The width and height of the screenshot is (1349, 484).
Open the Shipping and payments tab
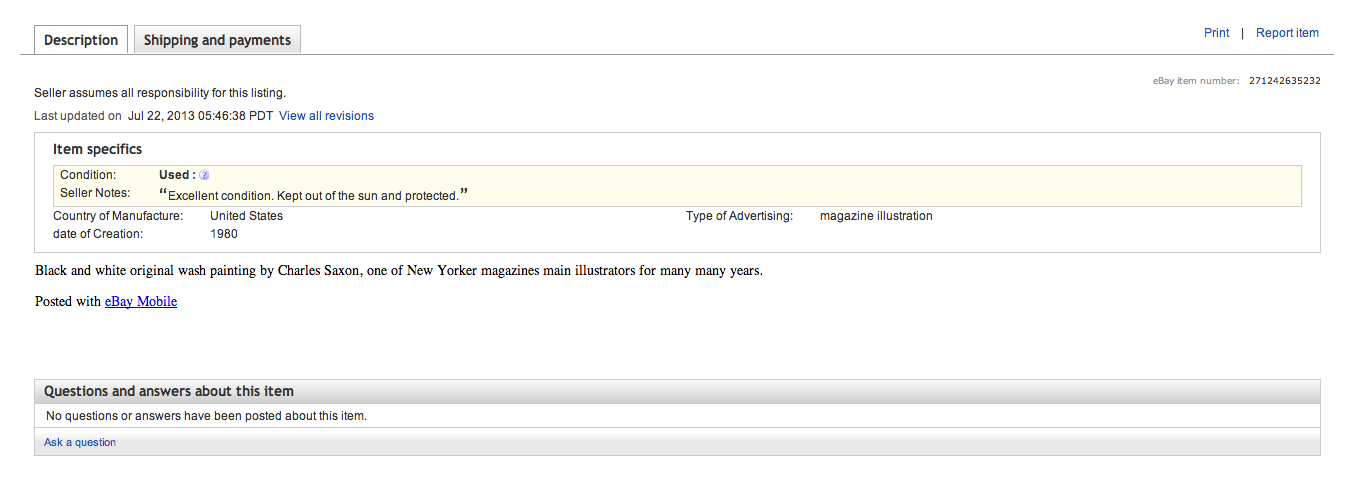click(217, 40)
